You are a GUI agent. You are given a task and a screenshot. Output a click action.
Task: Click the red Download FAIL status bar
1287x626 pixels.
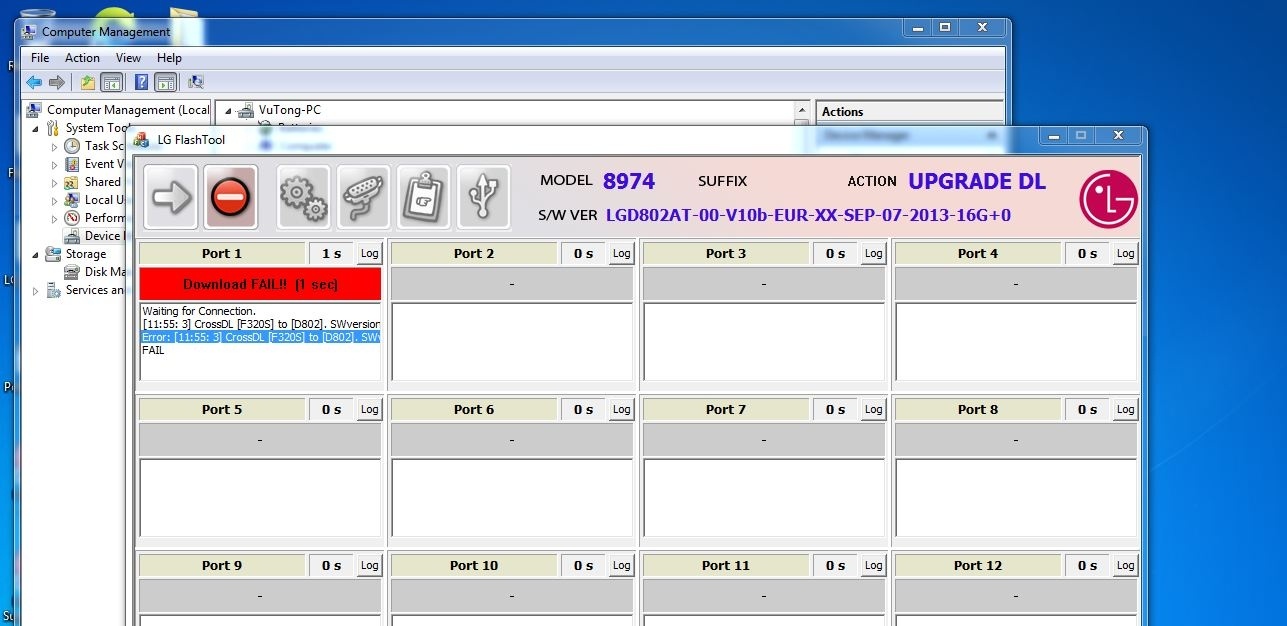point(260,284)
